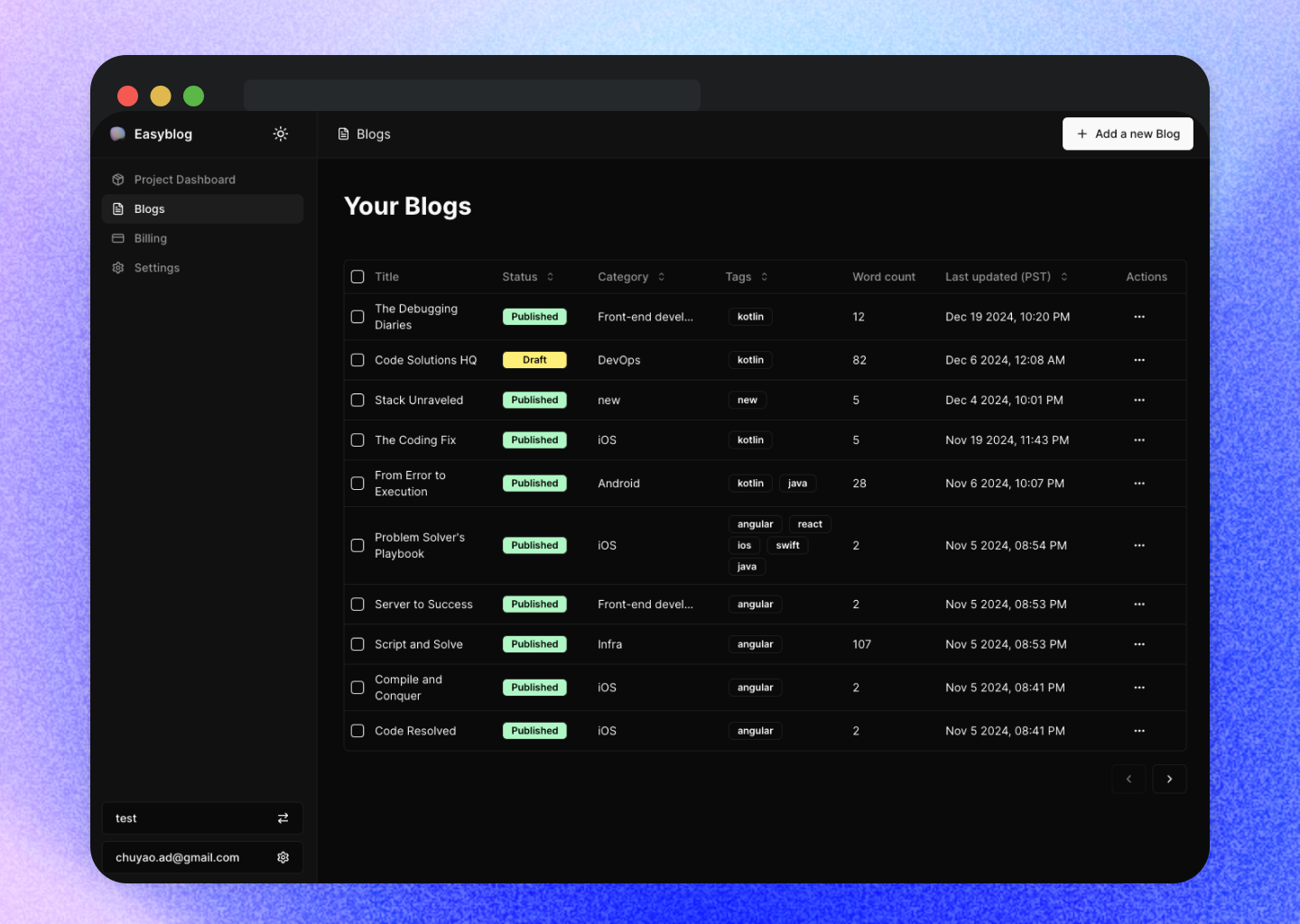Screen dimensions: 1300x924
Task: Click the Word count column header
Action: pos(884,277)
